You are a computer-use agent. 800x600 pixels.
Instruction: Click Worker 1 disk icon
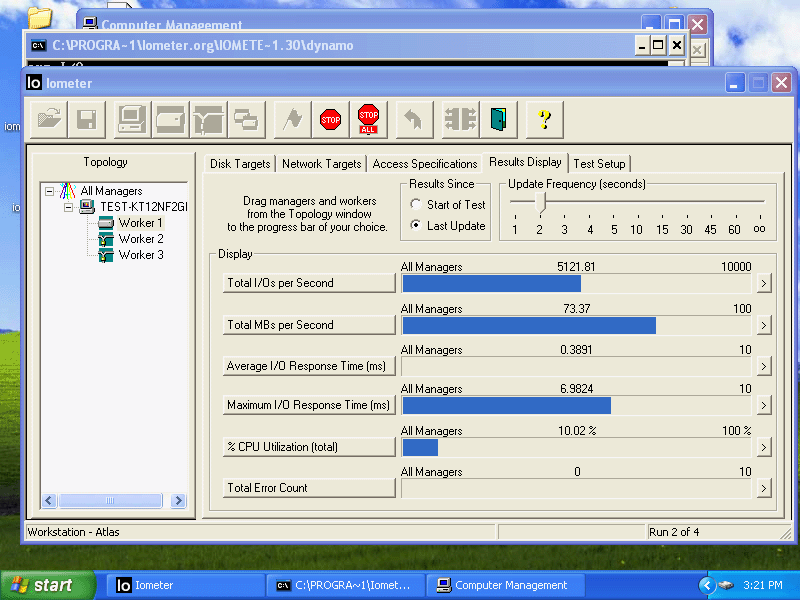point(106,223)
